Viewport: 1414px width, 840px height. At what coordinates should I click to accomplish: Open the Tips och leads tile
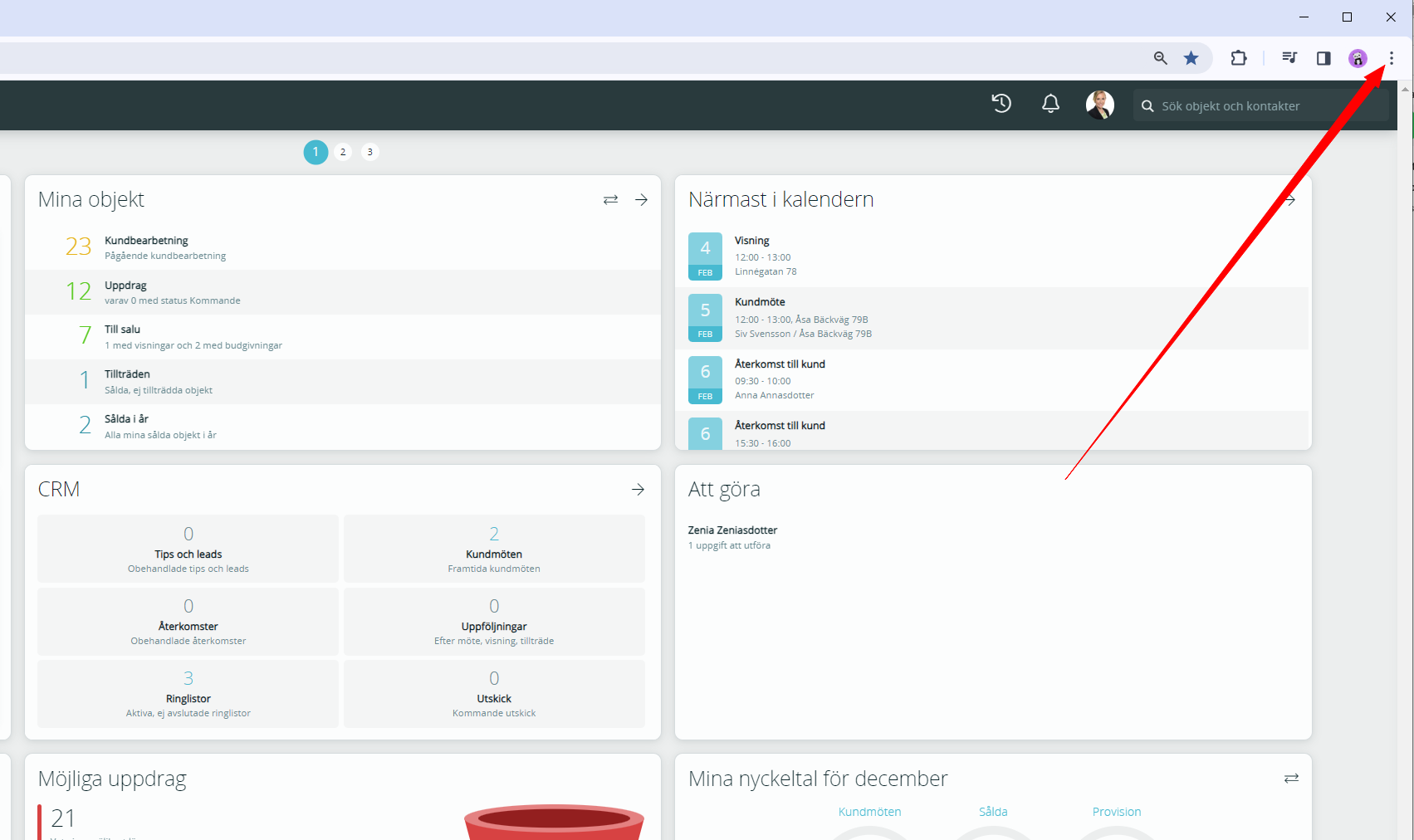(x=188, y=549)
